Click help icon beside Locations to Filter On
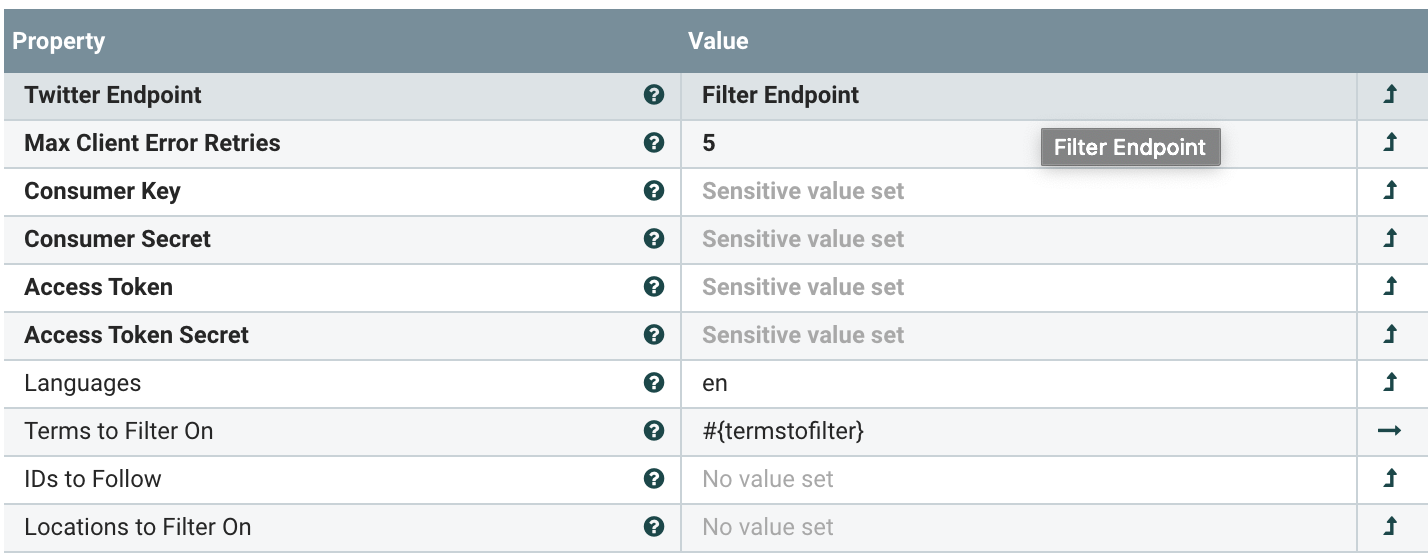Screen dimensions: 1428x553 click(x=654, y=527)
